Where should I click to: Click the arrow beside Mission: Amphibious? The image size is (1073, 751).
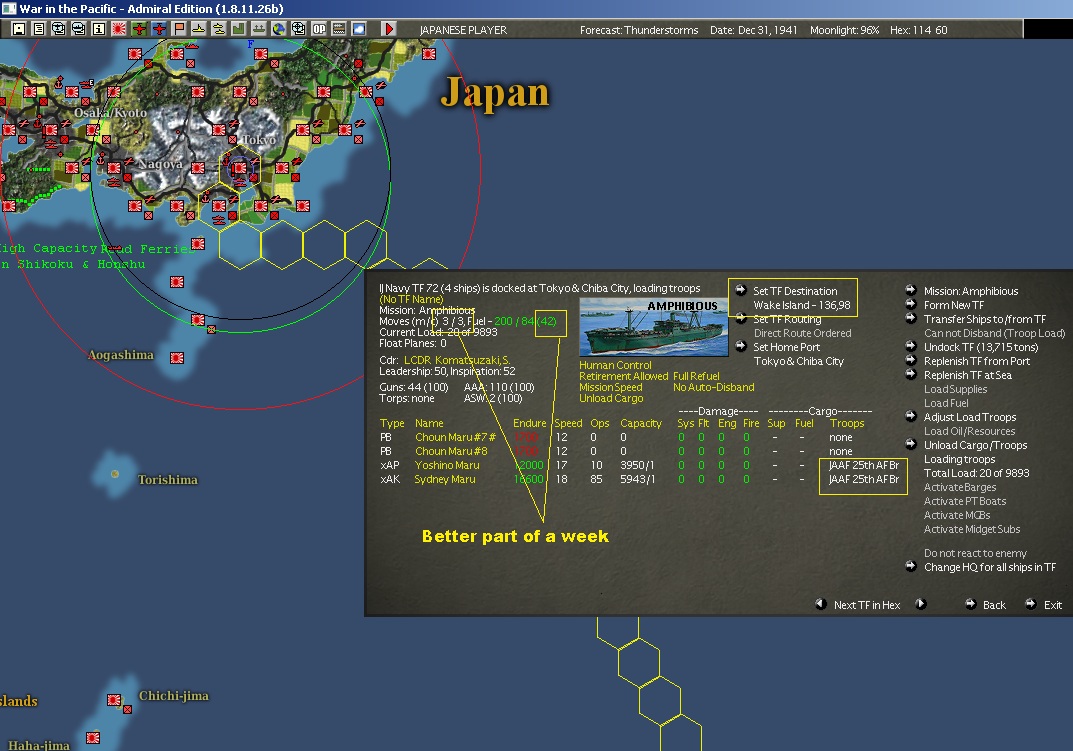(911, 290)
